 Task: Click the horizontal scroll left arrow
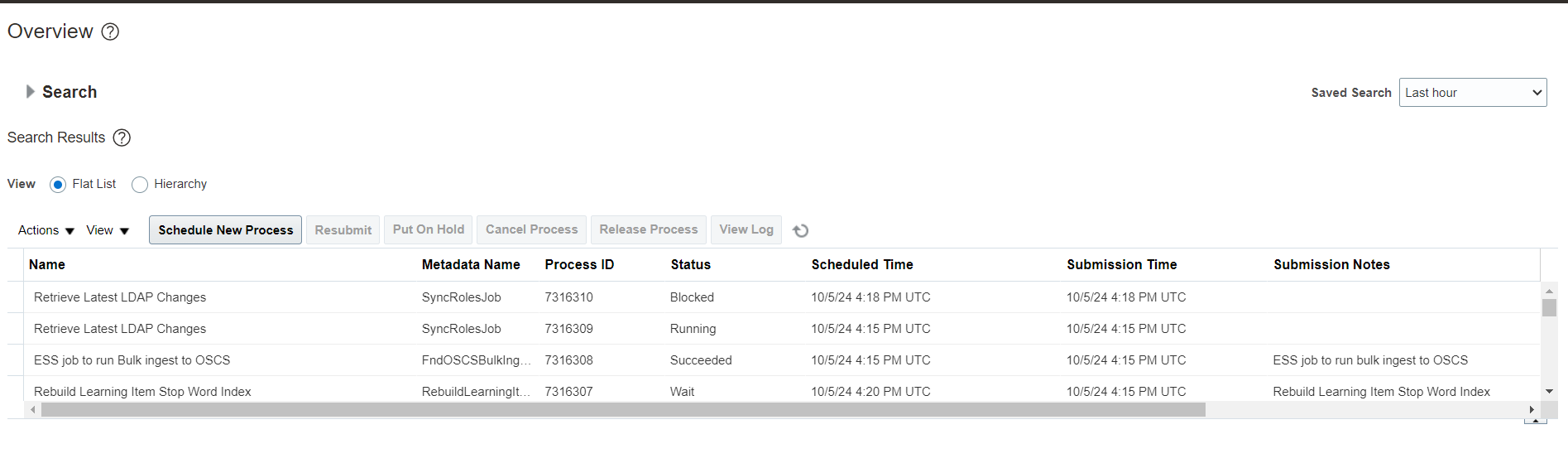[33, 409]
